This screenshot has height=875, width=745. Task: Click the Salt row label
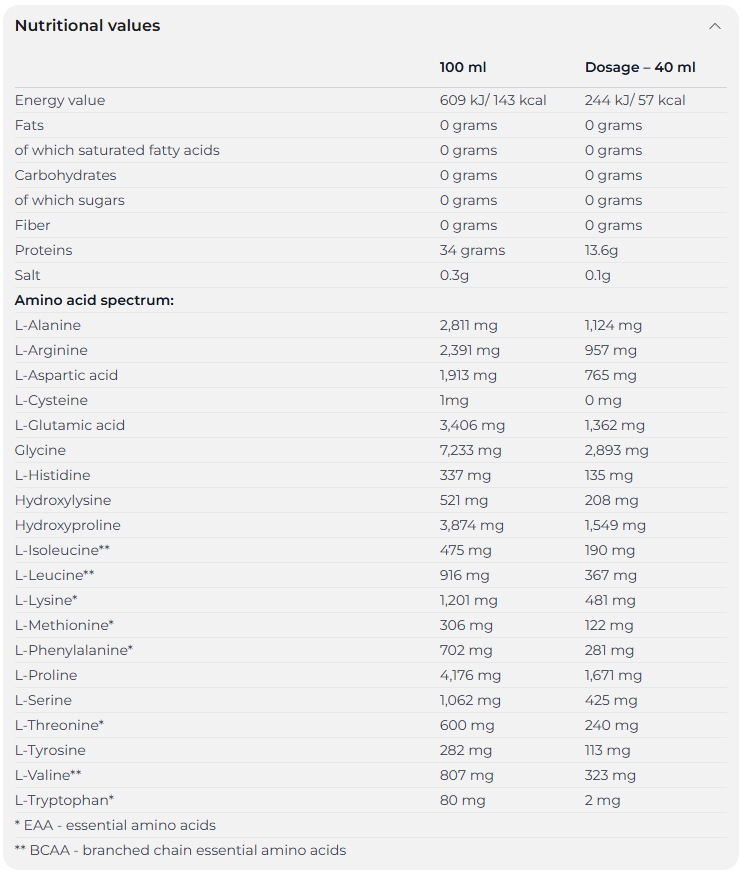(x=28, y=275)
